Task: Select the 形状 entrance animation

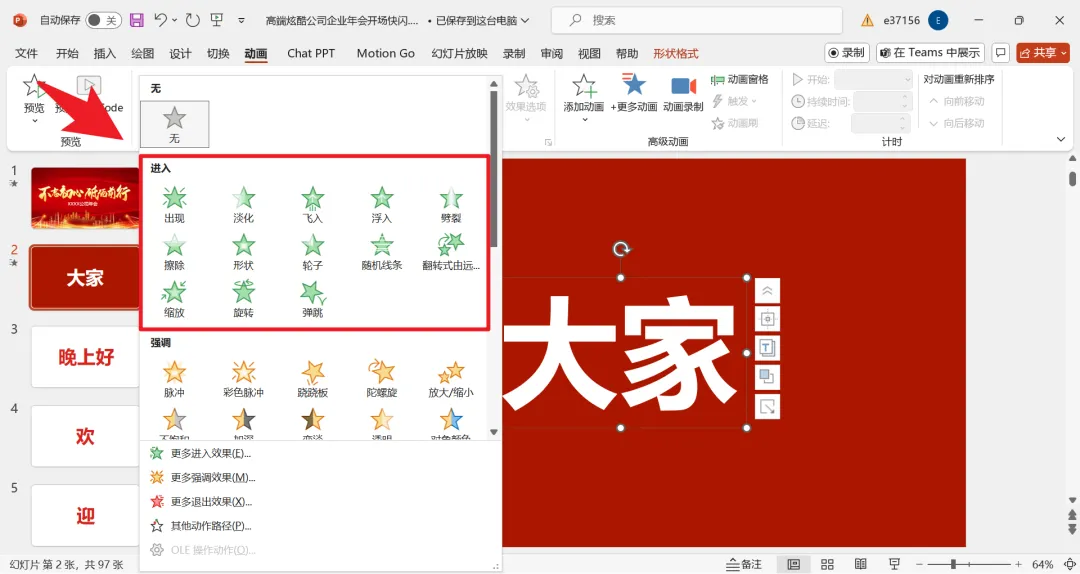Action: click(x=243, y=252)
